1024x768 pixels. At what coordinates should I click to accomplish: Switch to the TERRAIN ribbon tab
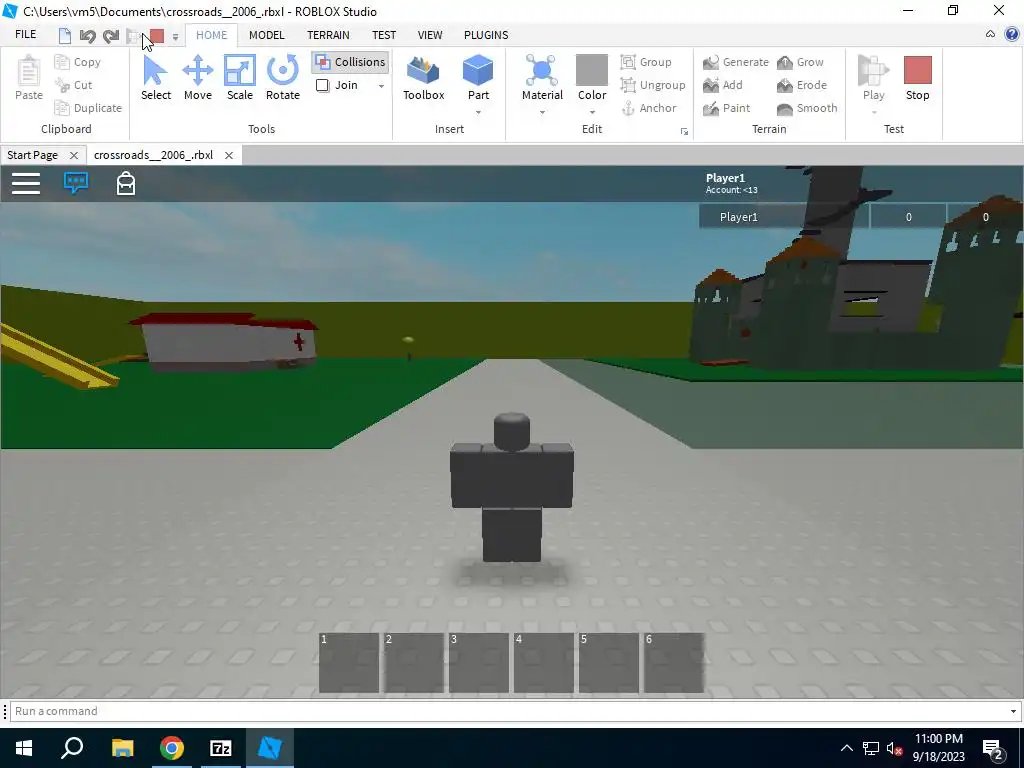pyautogui.click(x=328, y=35)
